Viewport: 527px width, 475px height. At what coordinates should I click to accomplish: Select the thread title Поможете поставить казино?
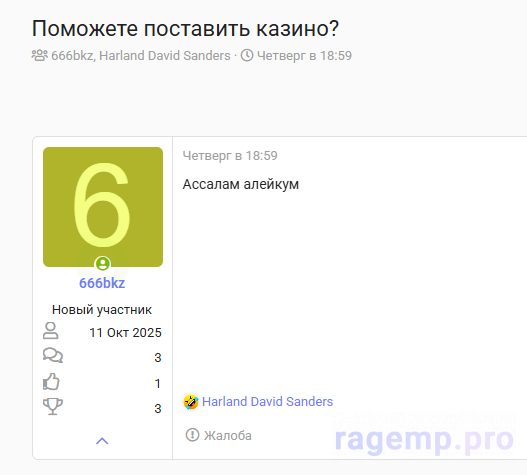point(185,28)
